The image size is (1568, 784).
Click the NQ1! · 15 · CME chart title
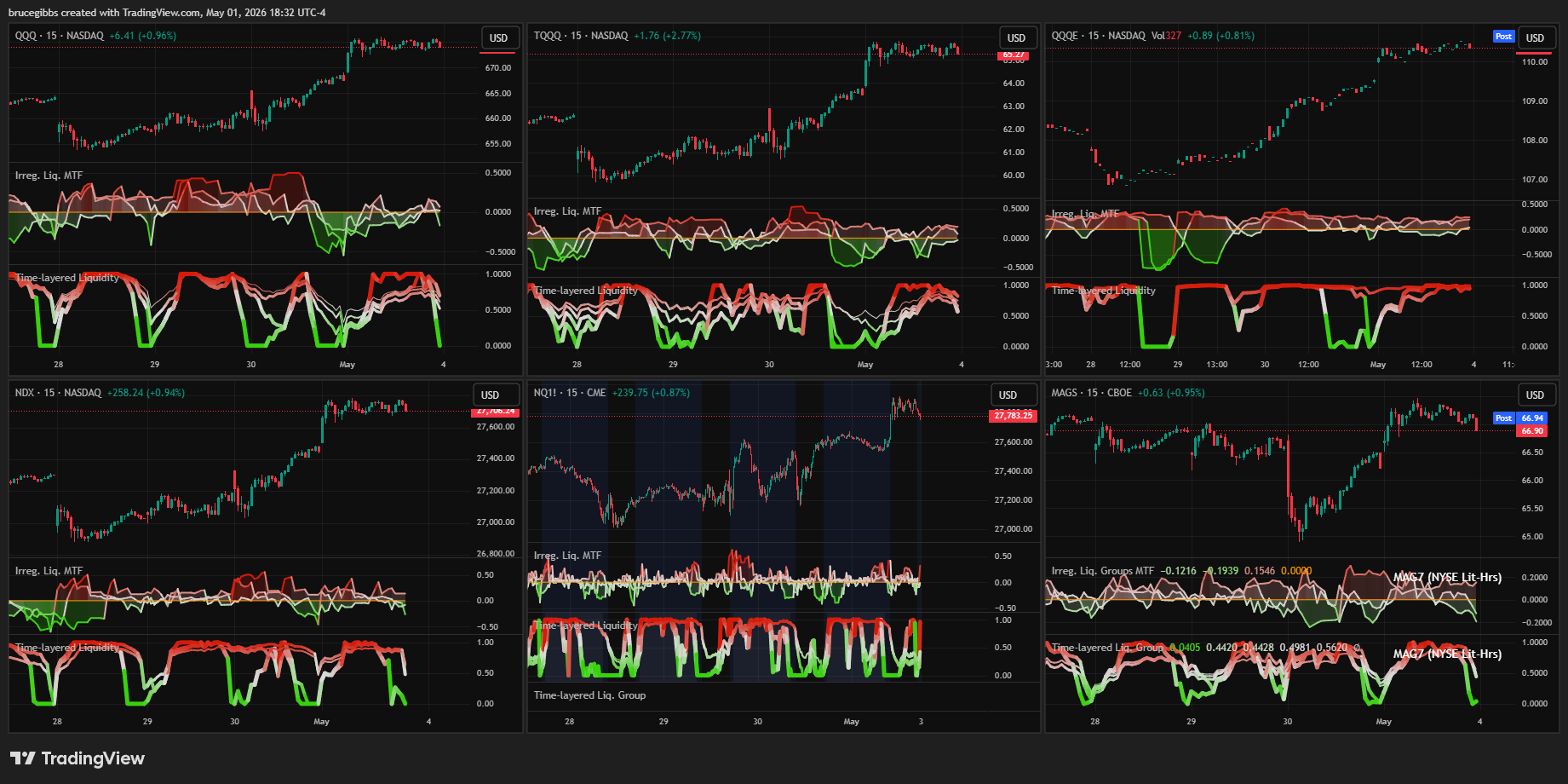570,393
